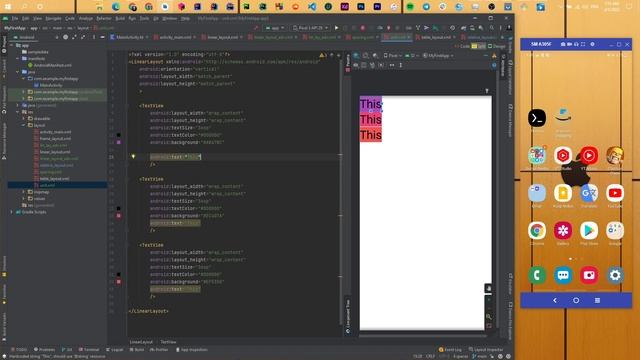Screen dimensions: 640x360
Task: Switch to the table_layout.xml tab
Action: tap(435, 37)
